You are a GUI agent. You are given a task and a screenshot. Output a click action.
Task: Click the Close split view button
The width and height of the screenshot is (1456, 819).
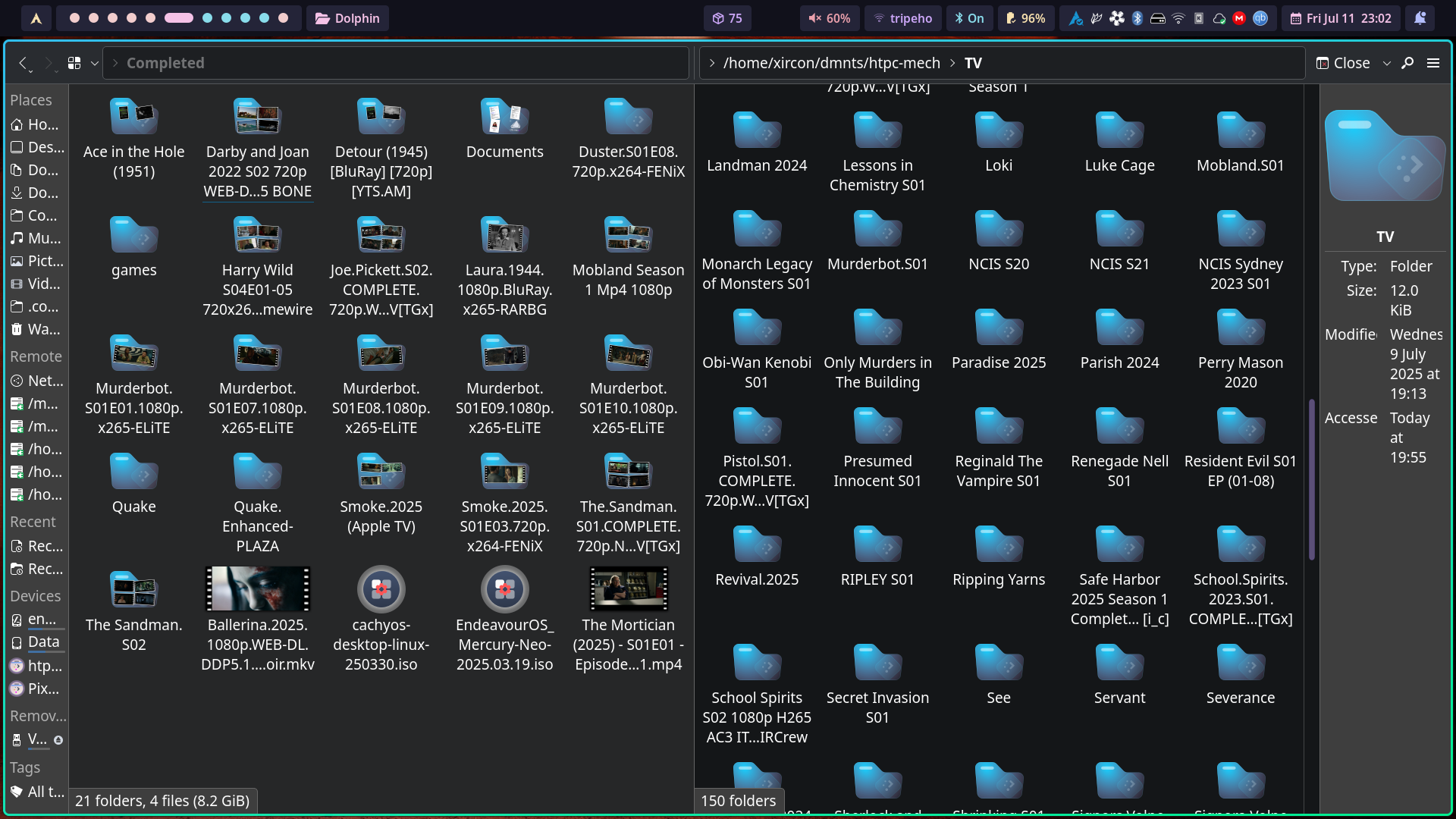point(1343,63)
